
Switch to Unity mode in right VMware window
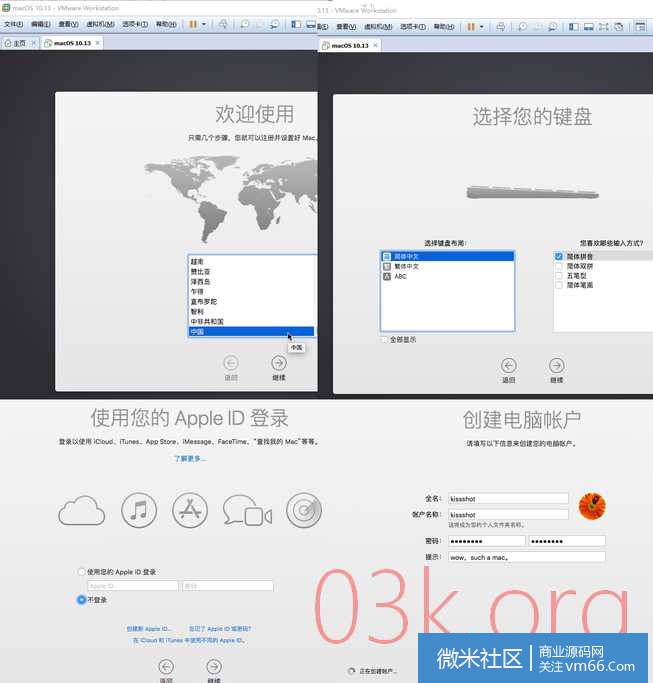point(619,27)
